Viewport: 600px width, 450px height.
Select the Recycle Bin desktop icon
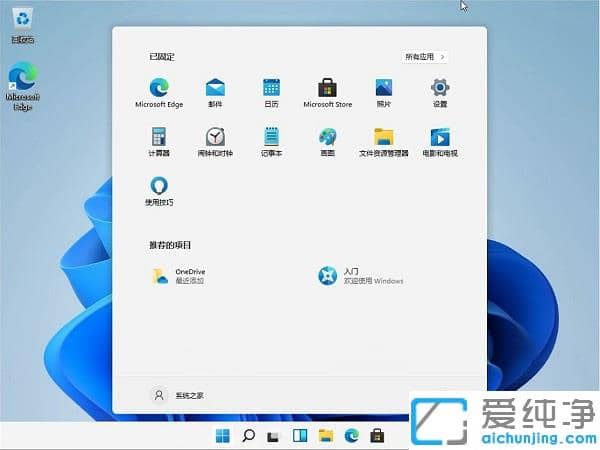click(23, 26)
